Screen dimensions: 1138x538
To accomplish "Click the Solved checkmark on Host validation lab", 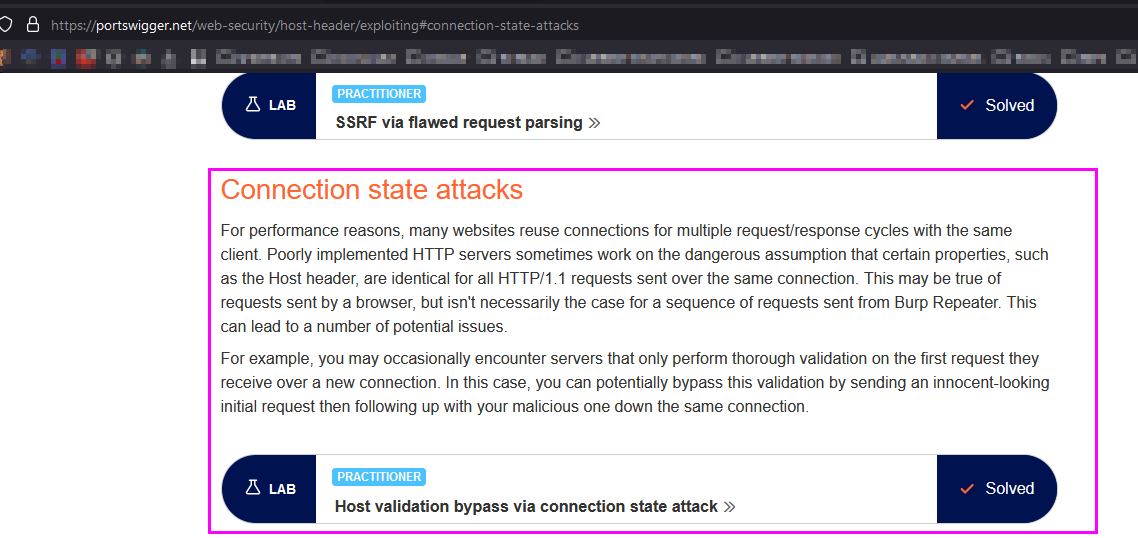I will point(967,489).
